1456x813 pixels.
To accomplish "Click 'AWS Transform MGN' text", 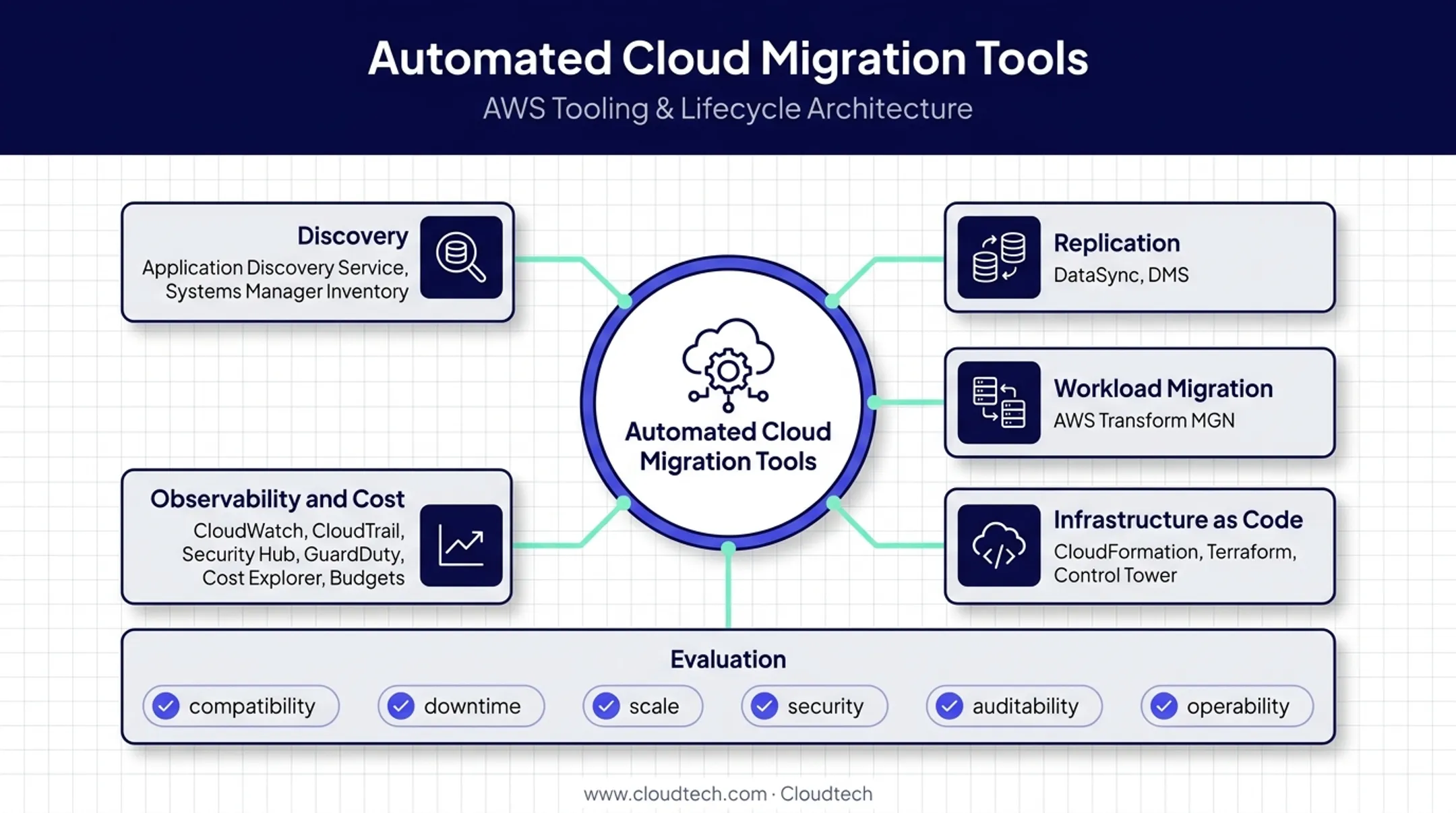I will coord(1145,421).
